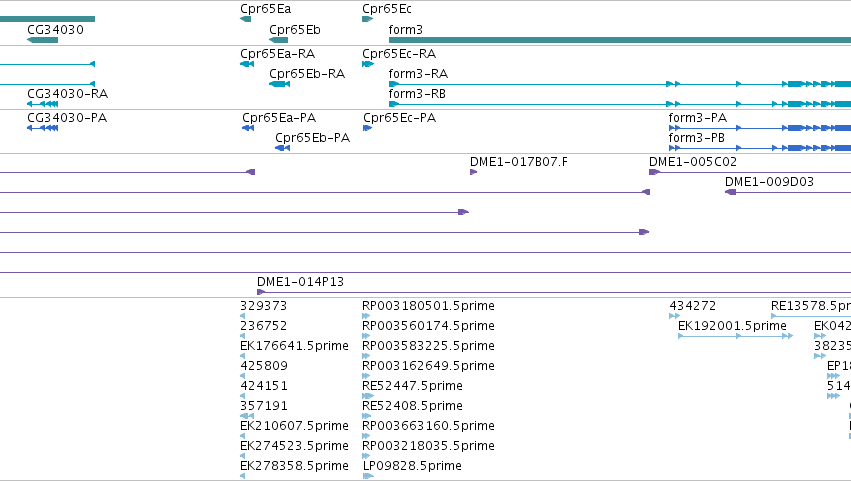Click the Cpr65Ea gene arrow glyph
The width and height of the screenshot is (851, 481).
pyautogui.click(x=245, y=20)
